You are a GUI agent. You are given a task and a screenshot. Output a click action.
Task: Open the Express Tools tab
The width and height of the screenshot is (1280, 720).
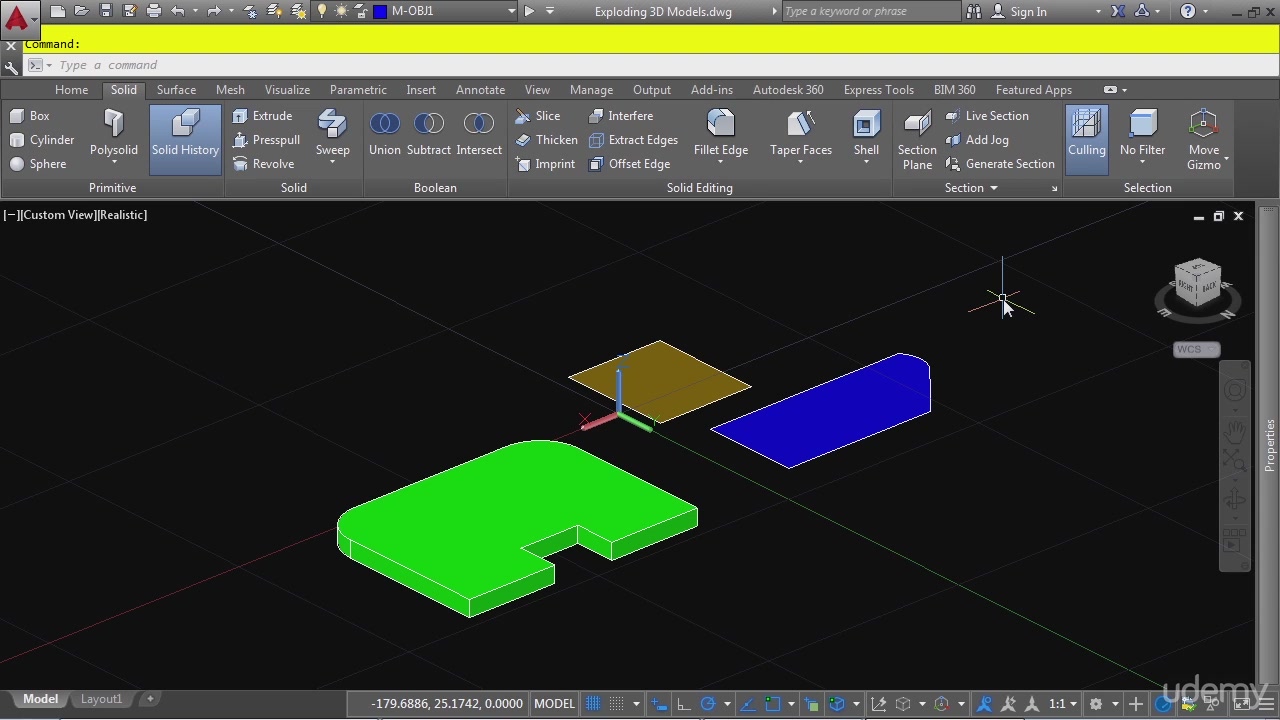tap(878, 90)
